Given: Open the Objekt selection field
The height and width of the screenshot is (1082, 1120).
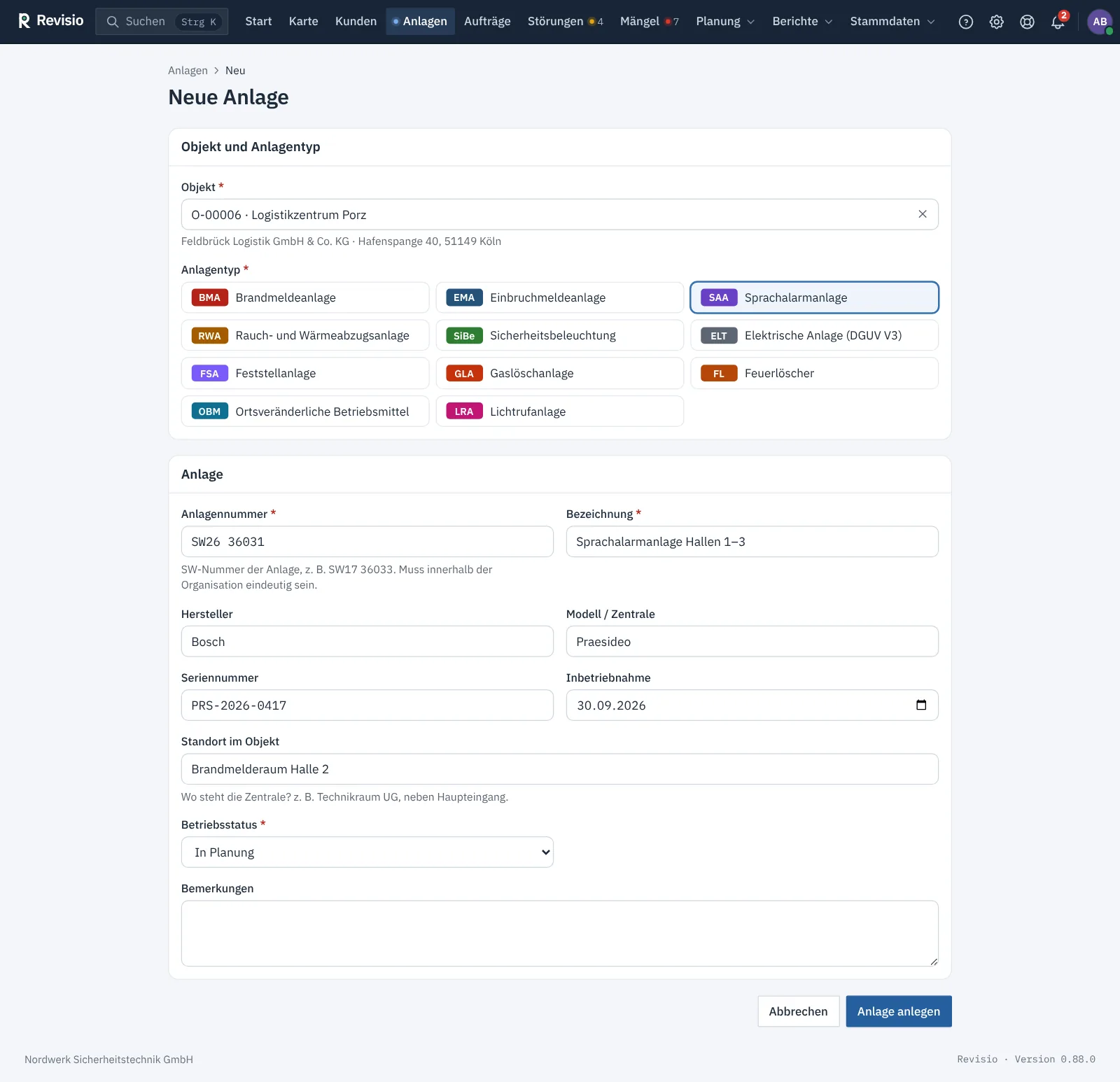Looking at the screenshot, I should tap(559, 214).
